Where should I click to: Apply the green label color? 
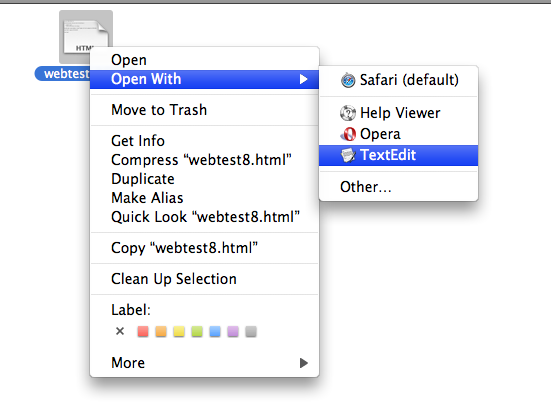point(197,331)
